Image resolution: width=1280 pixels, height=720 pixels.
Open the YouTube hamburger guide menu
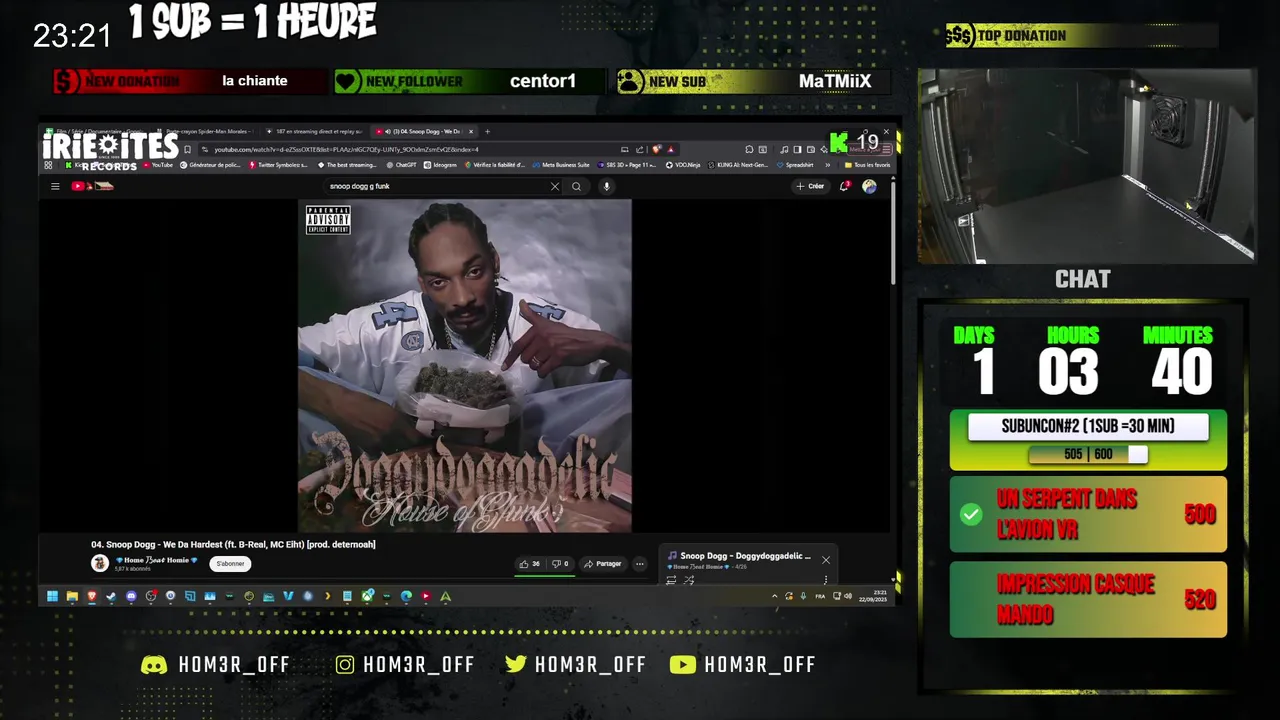click(x=55, y=186)
